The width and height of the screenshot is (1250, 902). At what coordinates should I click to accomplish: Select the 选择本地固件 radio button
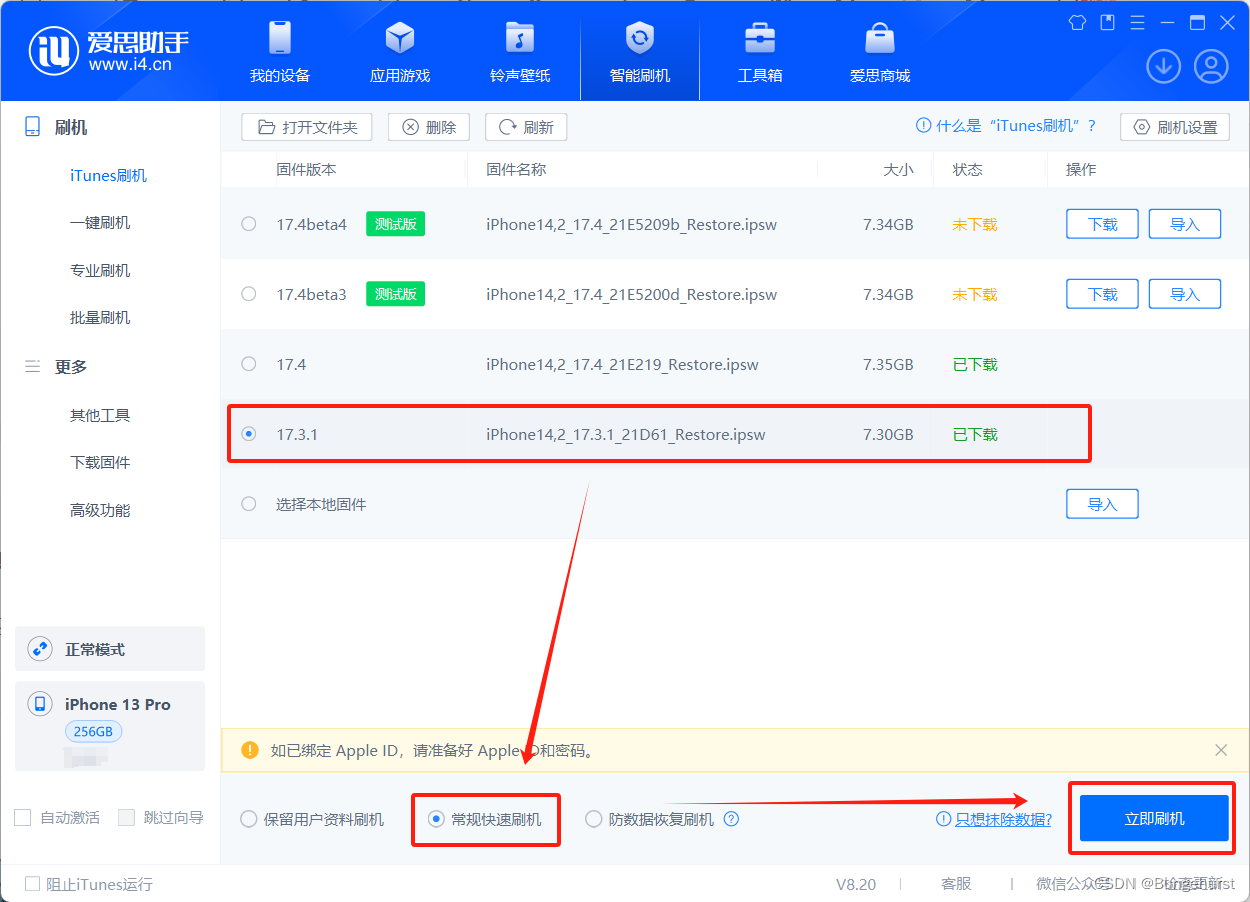click(249, 504)
